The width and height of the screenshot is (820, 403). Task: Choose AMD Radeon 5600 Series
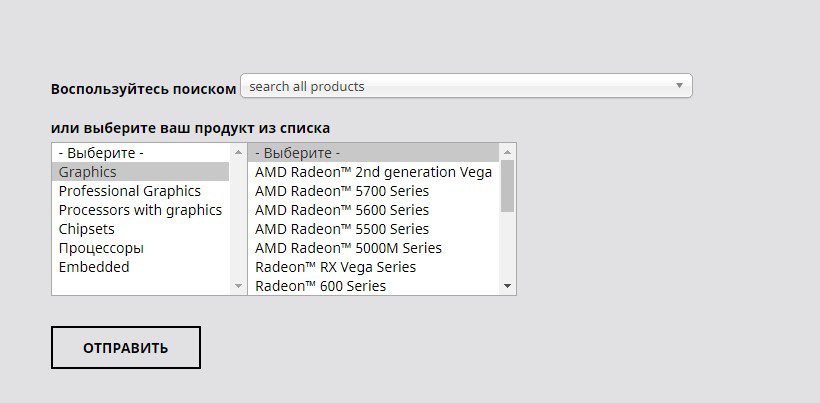[x=373, y=210]
